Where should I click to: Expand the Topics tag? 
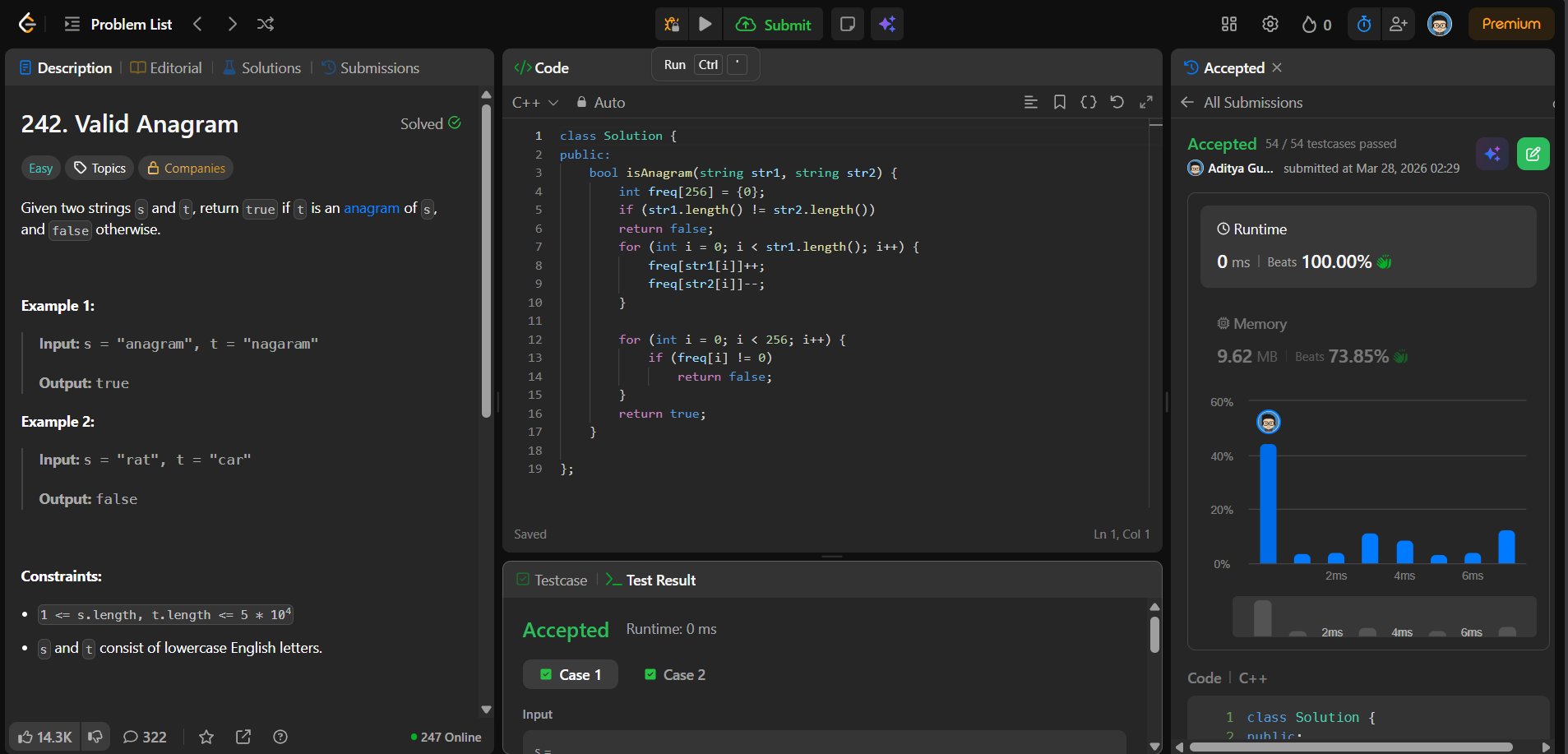click(99, 169)
